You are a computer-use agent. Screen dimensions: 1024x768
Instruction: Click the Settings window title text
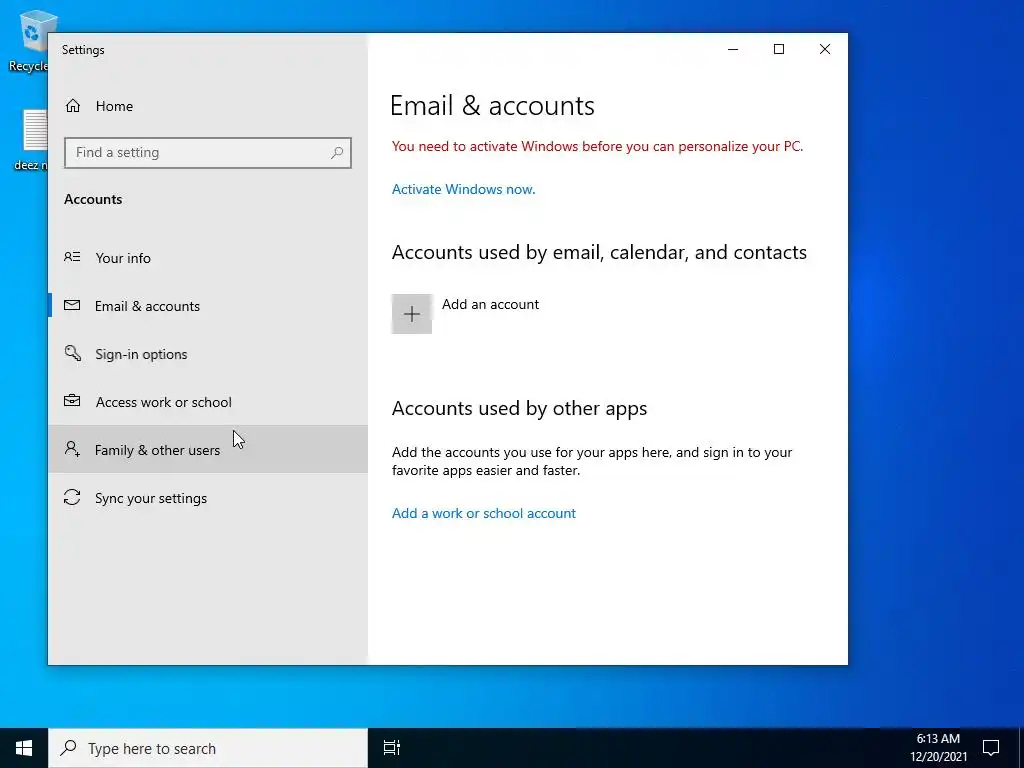(83, 50)
